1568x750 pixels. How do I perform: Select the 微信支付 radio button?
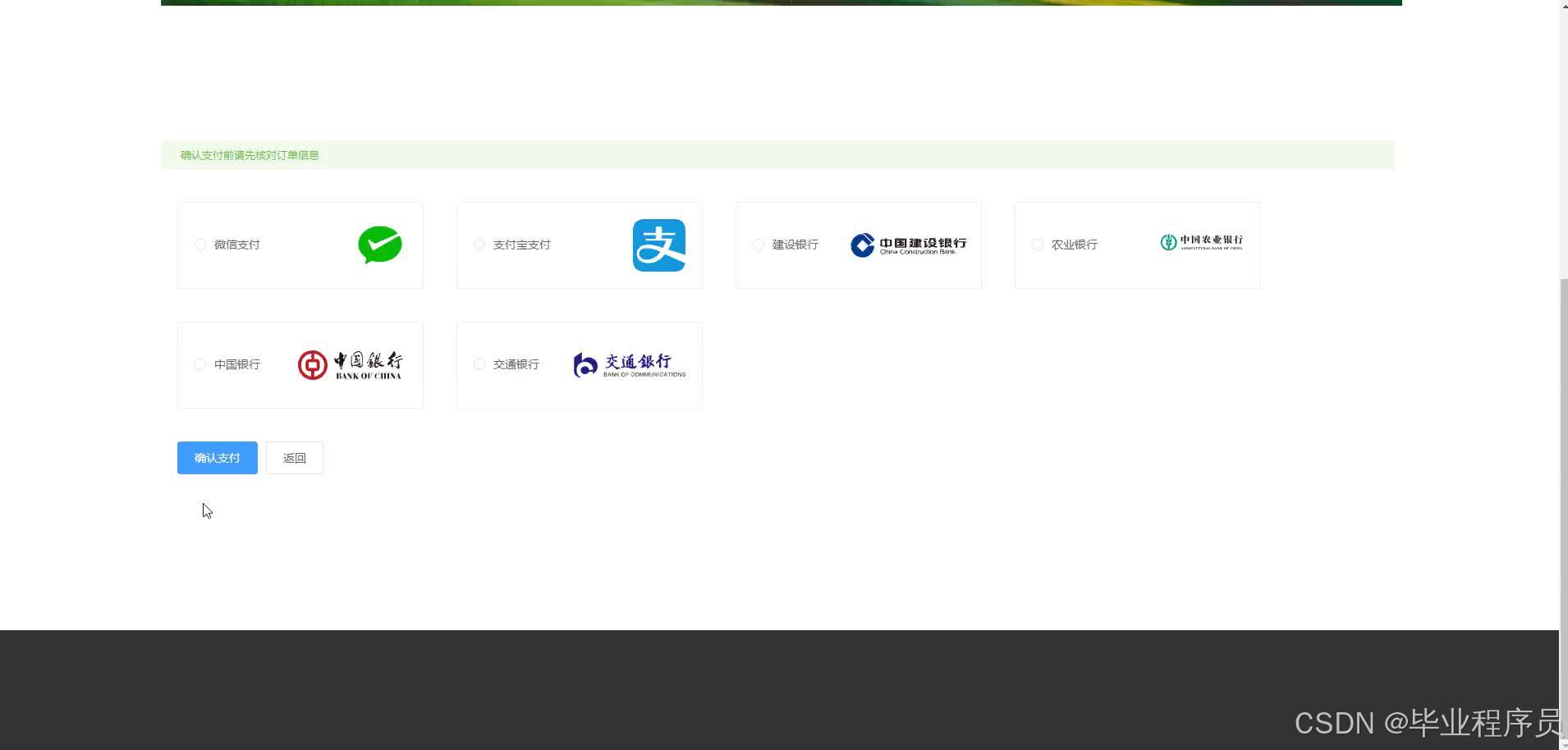click(x=200, y=245)
